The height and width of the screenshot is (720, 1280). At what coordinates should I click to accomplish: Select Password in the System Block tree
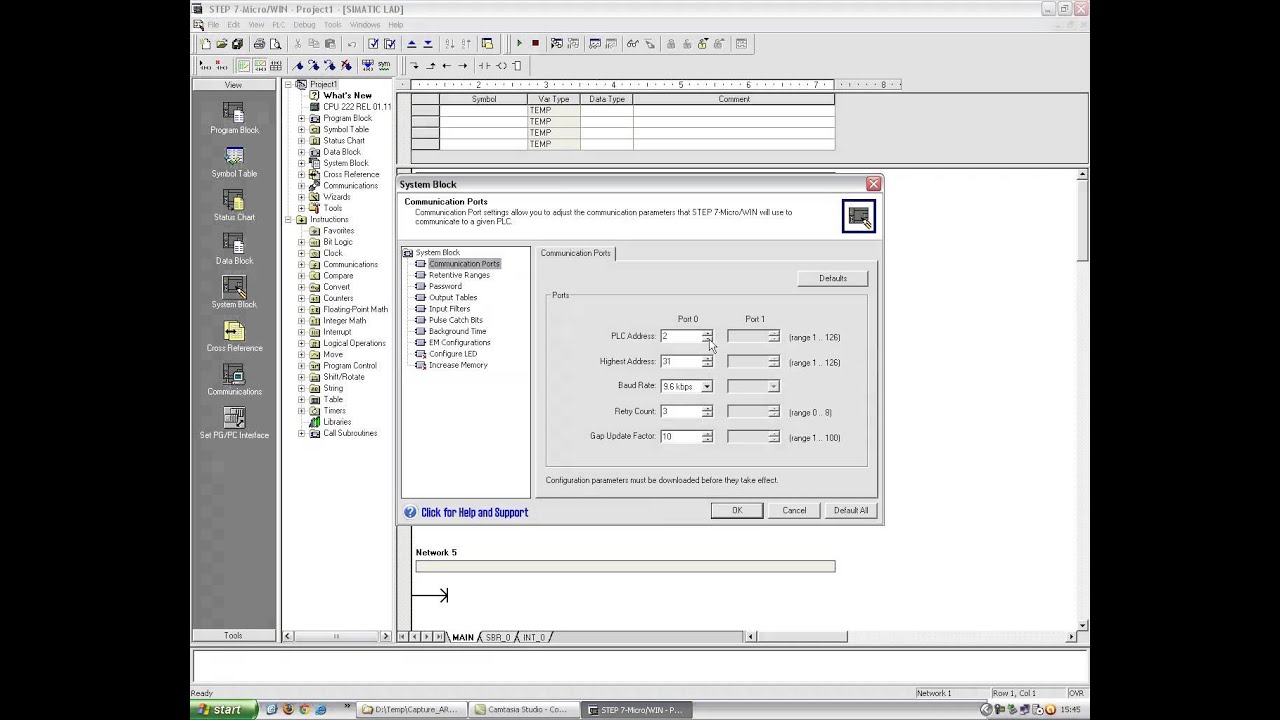(x=445, y=286)
